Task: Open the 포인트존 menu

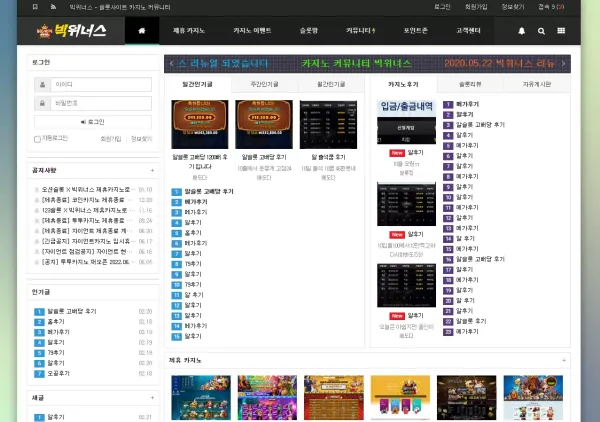Action: (x=416, y=31)
